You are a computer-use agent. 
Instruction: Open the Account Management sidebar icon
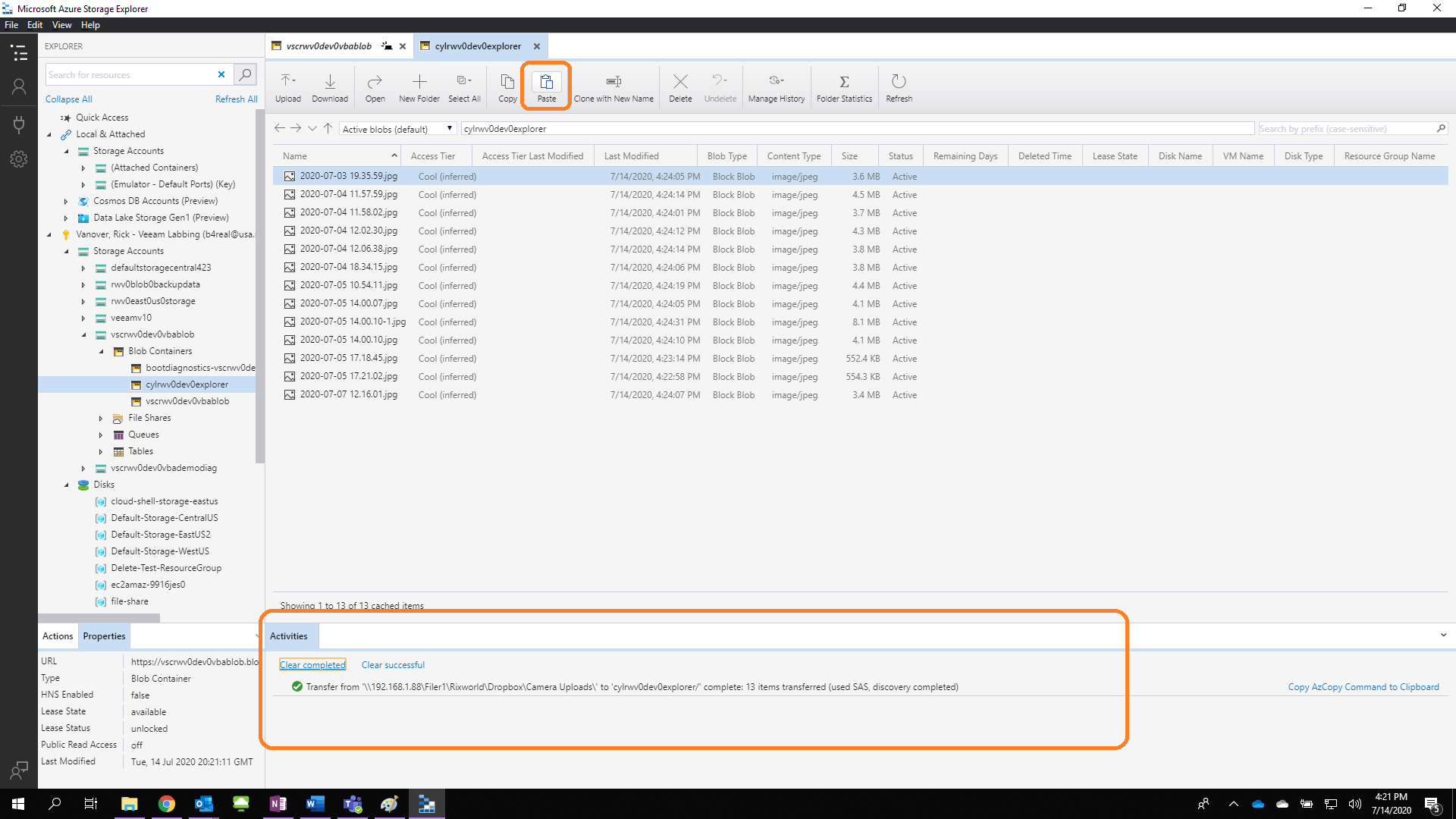[19, 87]
